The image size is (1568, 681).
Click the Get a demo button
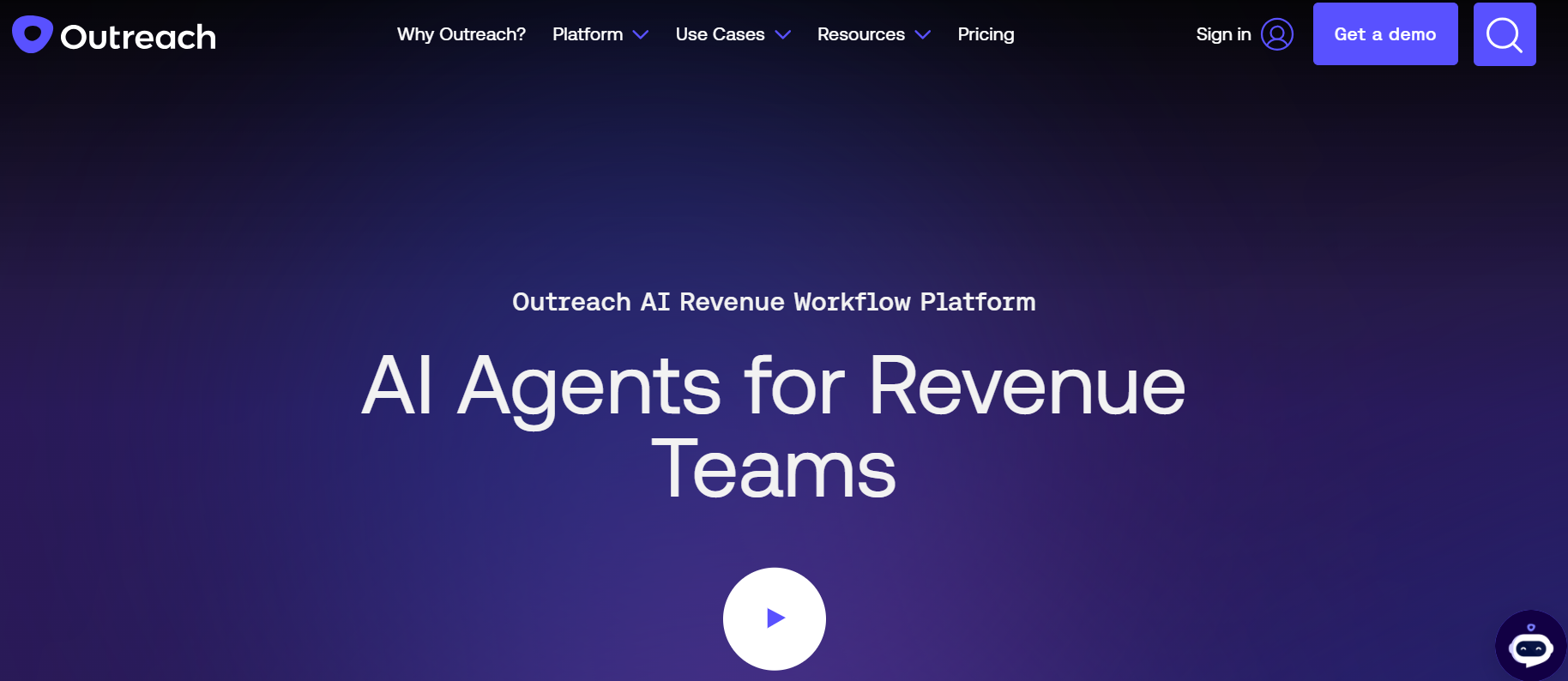tap(1385, 34)
